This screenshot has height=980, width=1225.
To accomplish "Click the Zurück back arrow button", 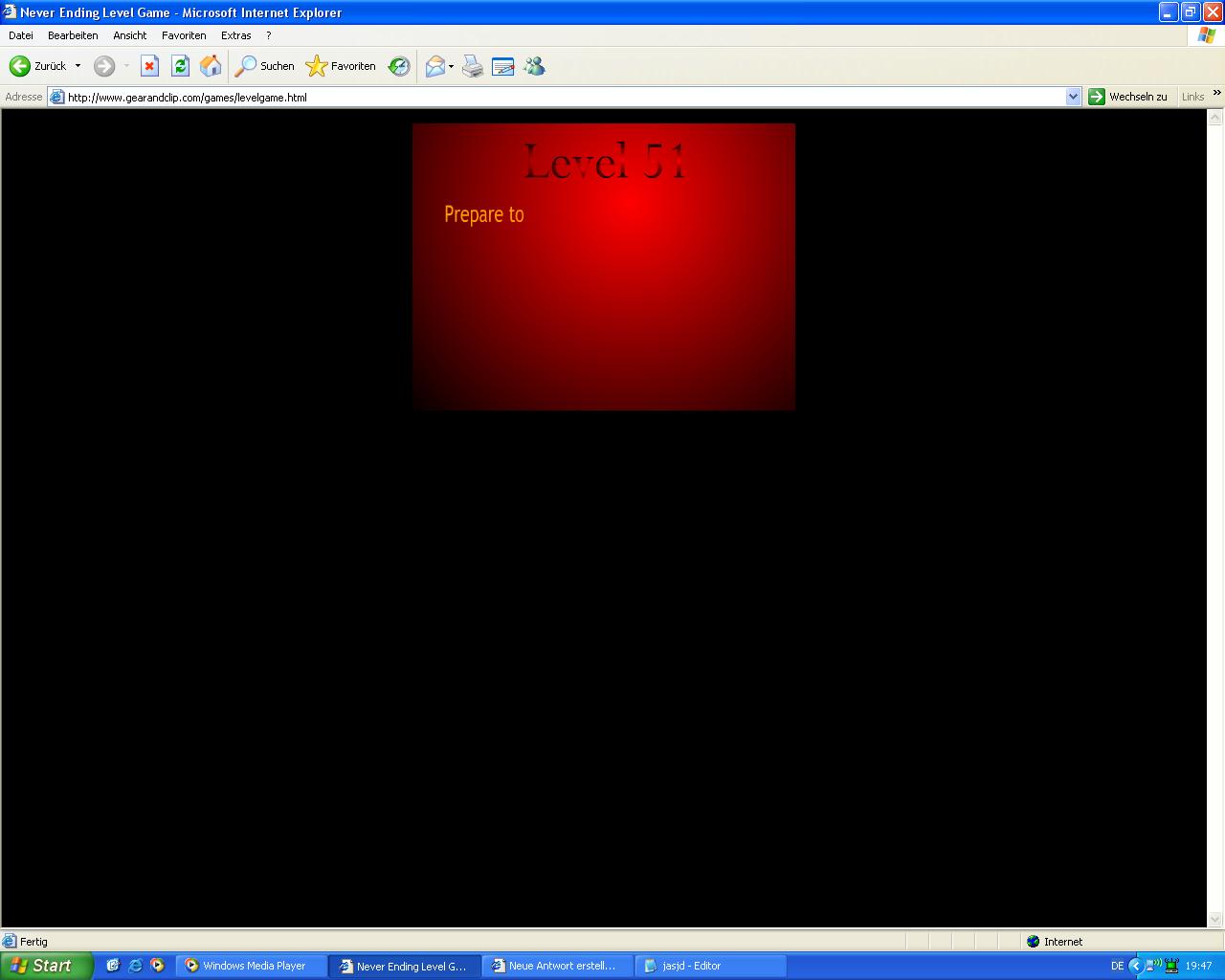I will (21, 66).
